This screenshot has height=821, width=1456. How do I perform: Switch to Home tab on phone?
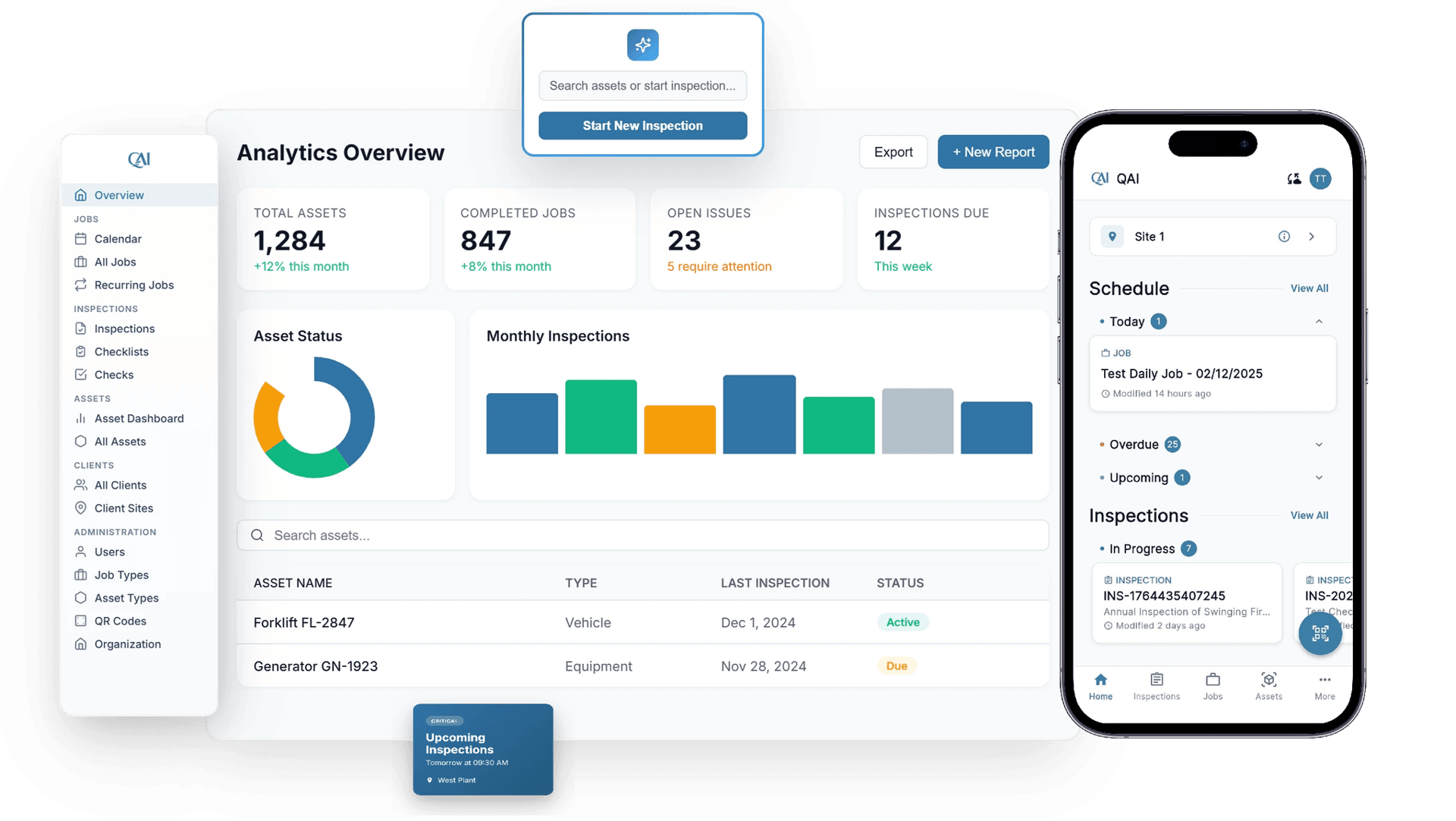[1100, 687]
